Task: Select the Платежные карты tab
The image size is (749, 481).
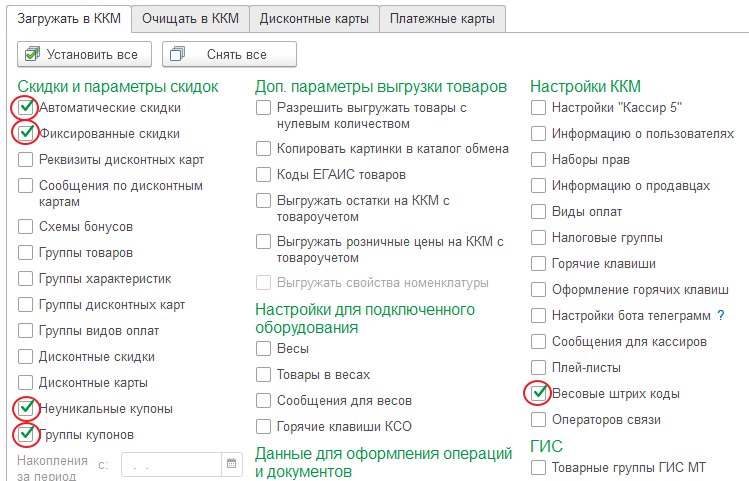Action: [x=442, y=19]
